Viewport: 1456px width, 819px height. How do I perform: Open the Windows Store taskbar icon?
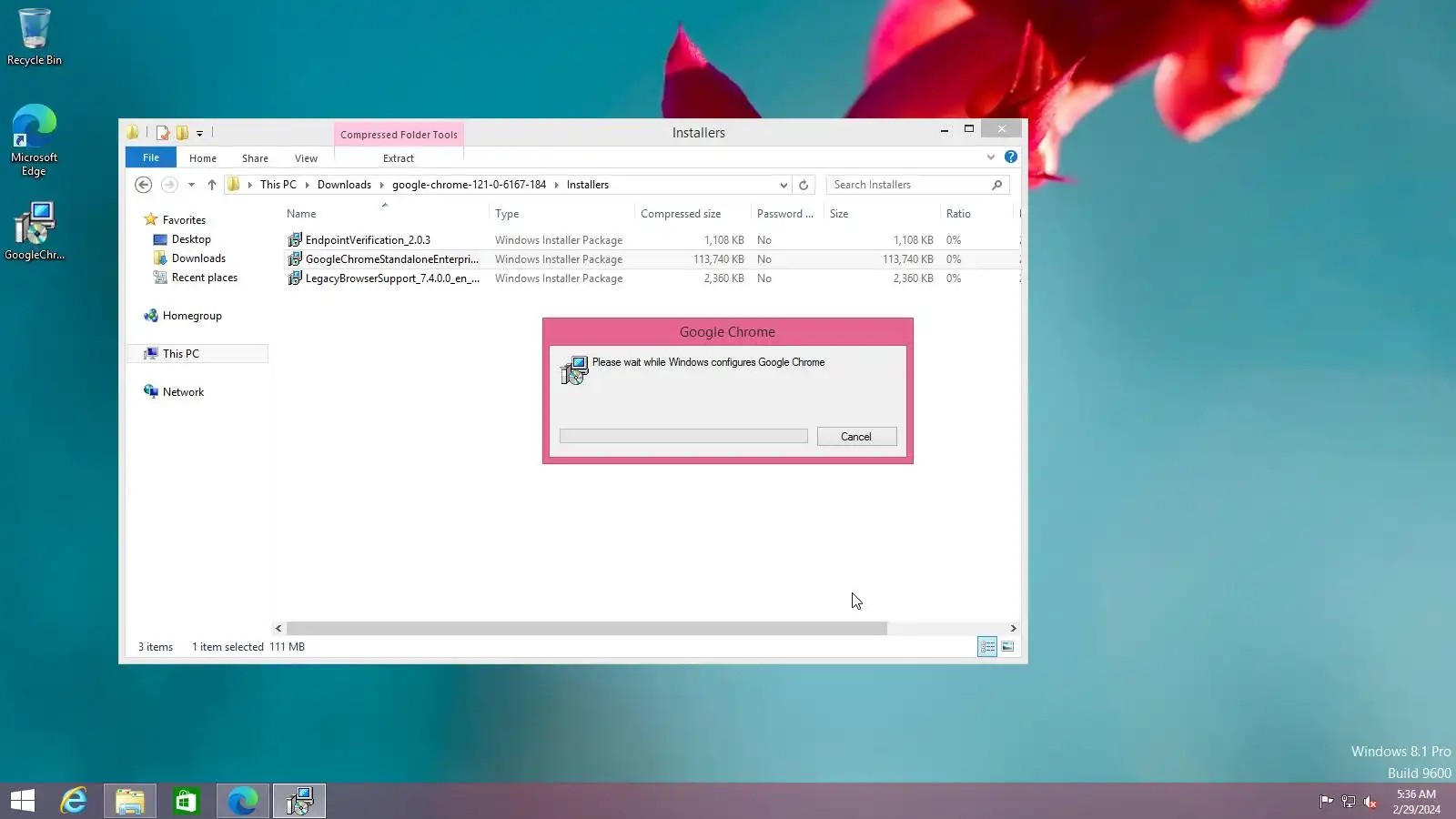(x=186, y=801)
